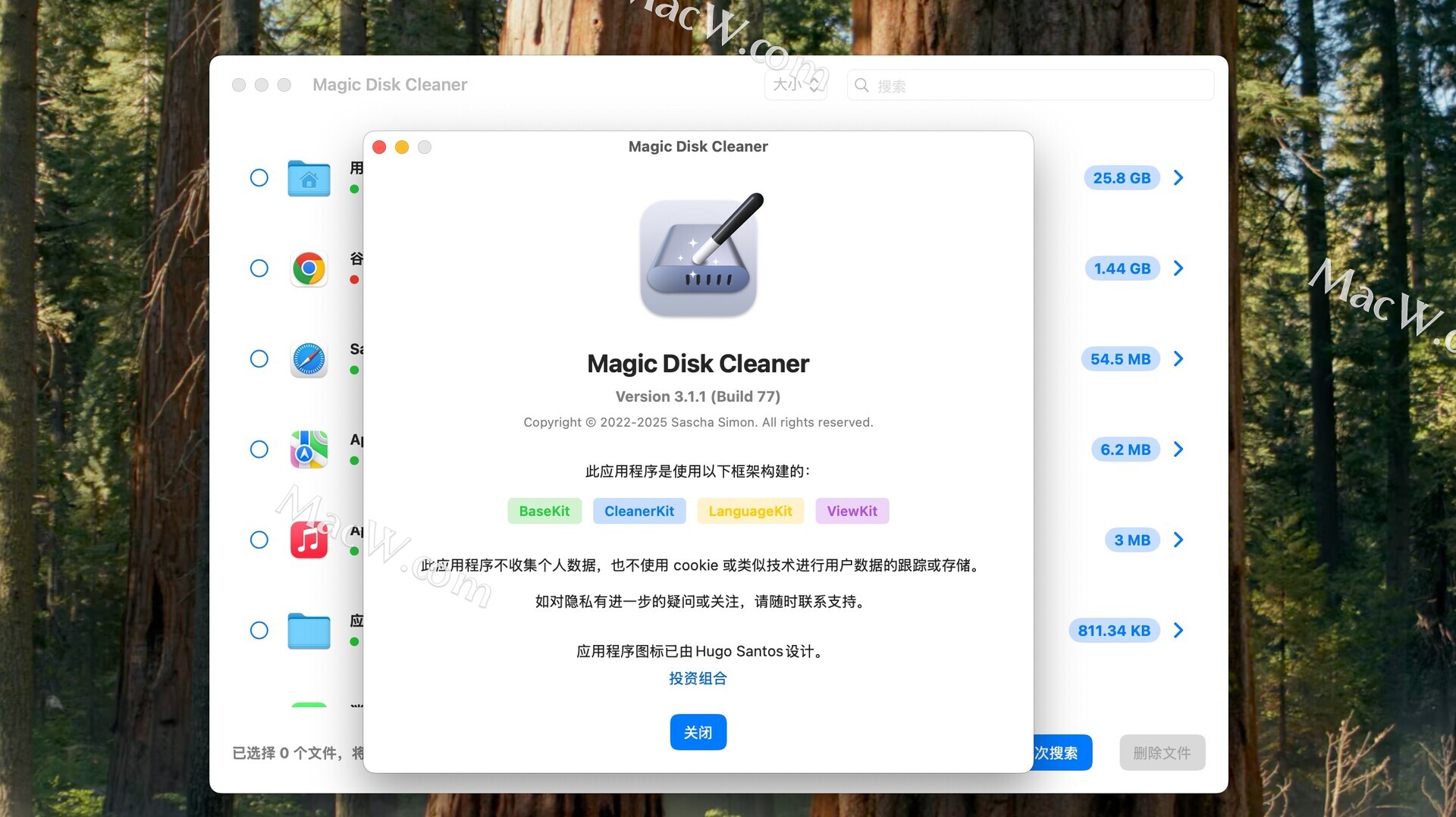Click the CleanerKit framework tag
Screen dimensions: 1456x817
coord(639,511)
